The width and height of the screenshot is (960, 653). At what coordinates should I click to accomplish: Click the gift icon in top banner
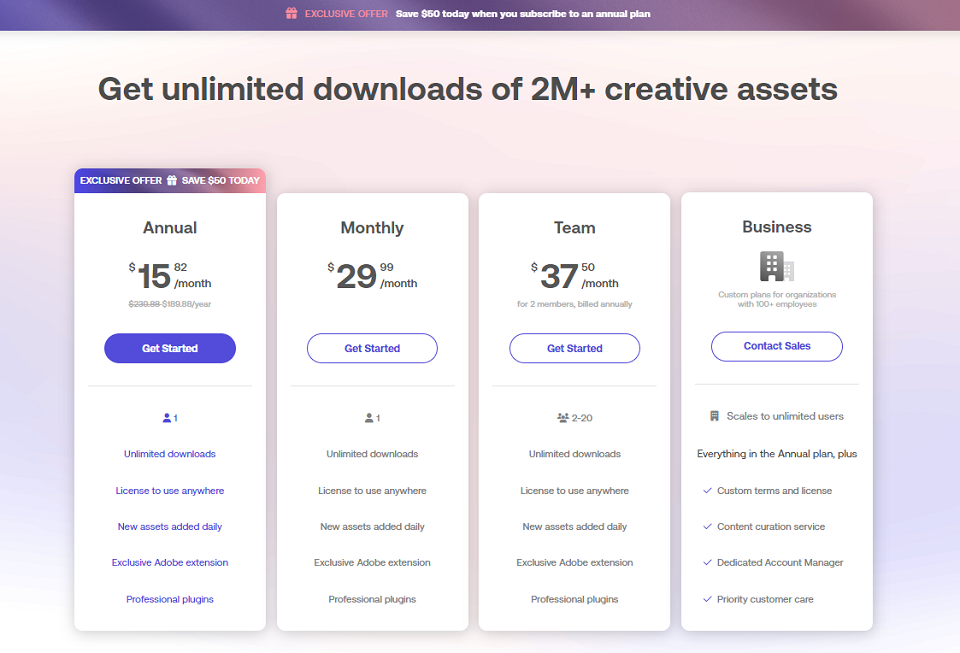[x=291, y=13]
